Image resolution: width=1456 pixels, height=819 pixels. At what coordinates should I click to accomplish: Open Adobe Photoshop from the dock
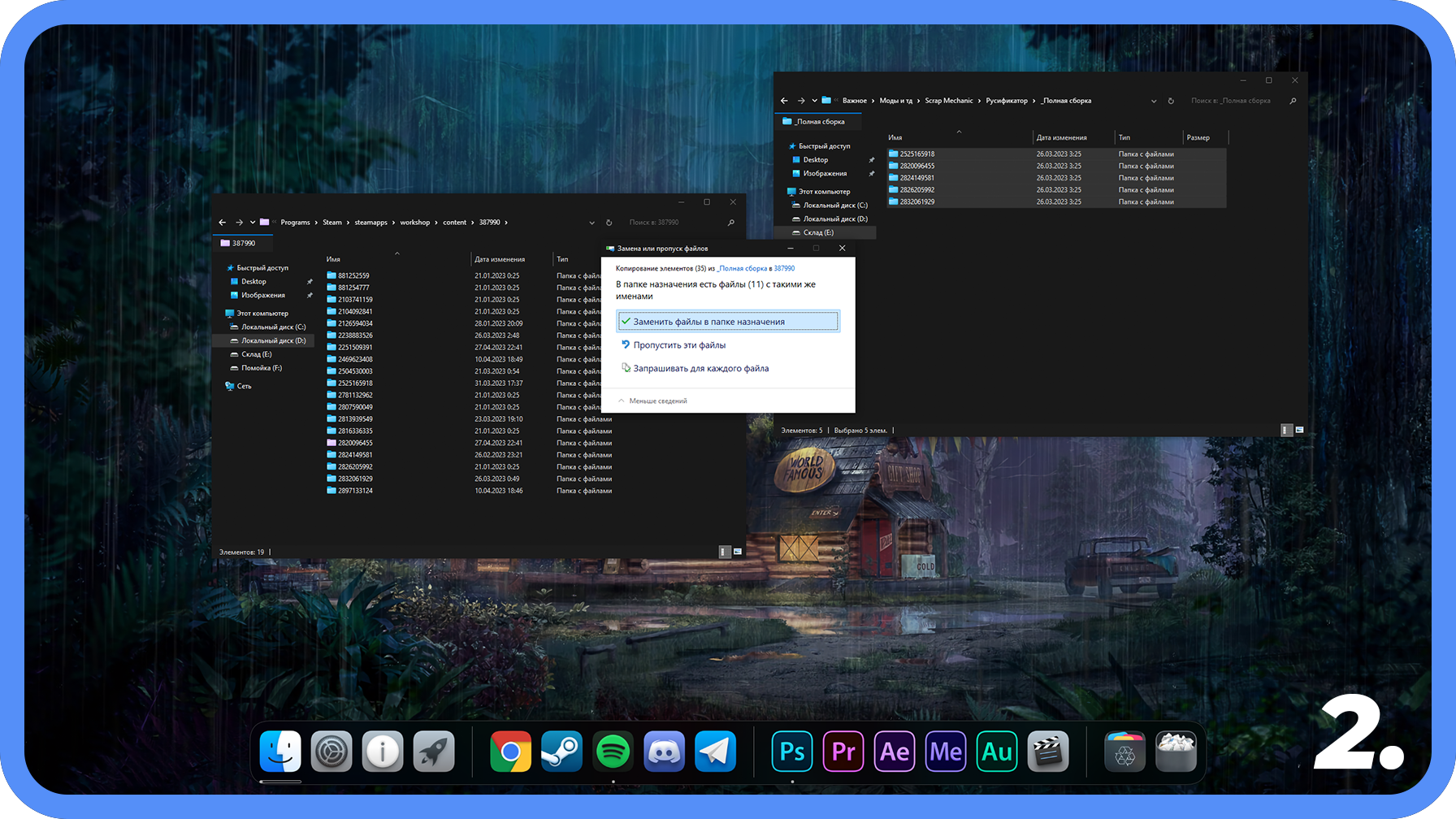tap(792, 752)
